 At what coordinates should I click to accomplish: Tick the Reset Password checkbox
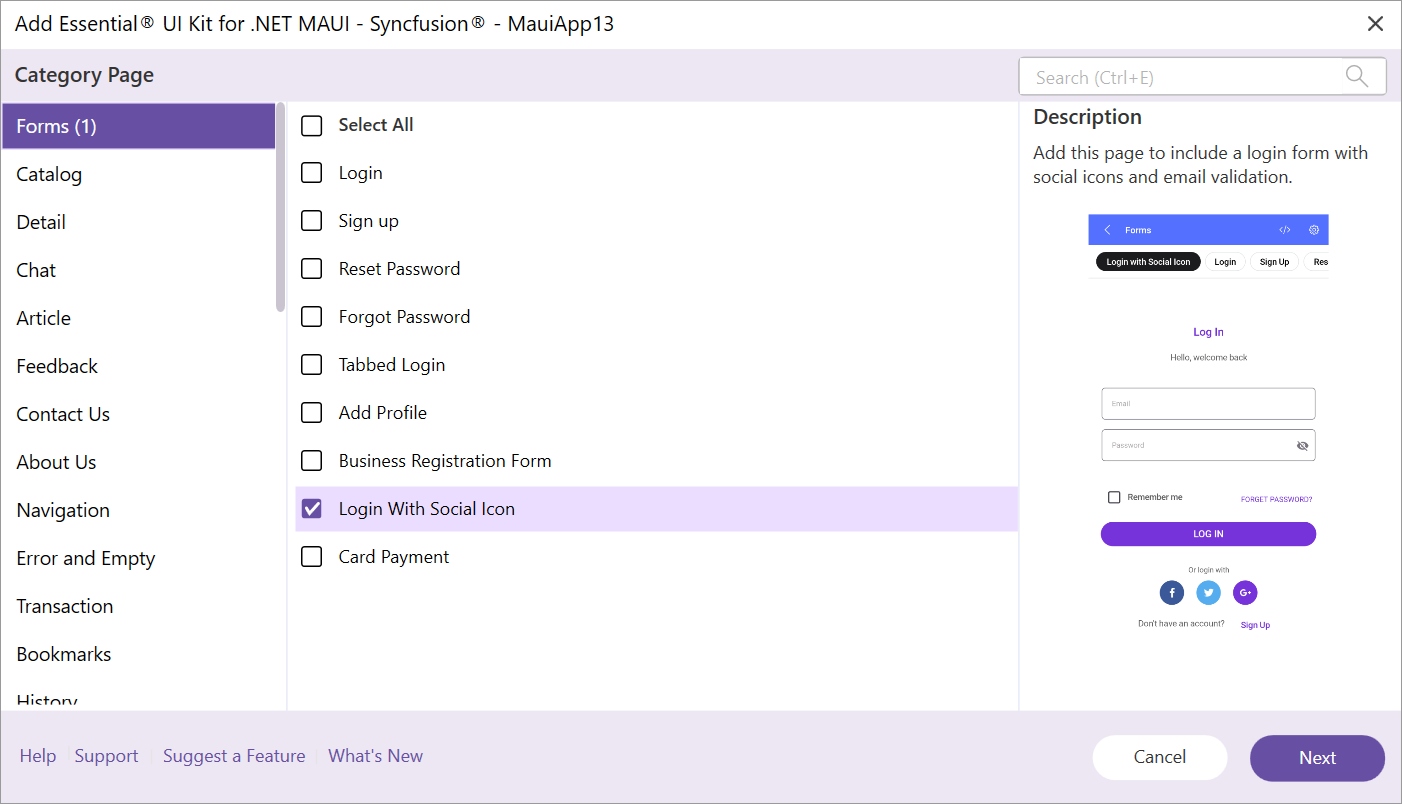click(312, 269)
